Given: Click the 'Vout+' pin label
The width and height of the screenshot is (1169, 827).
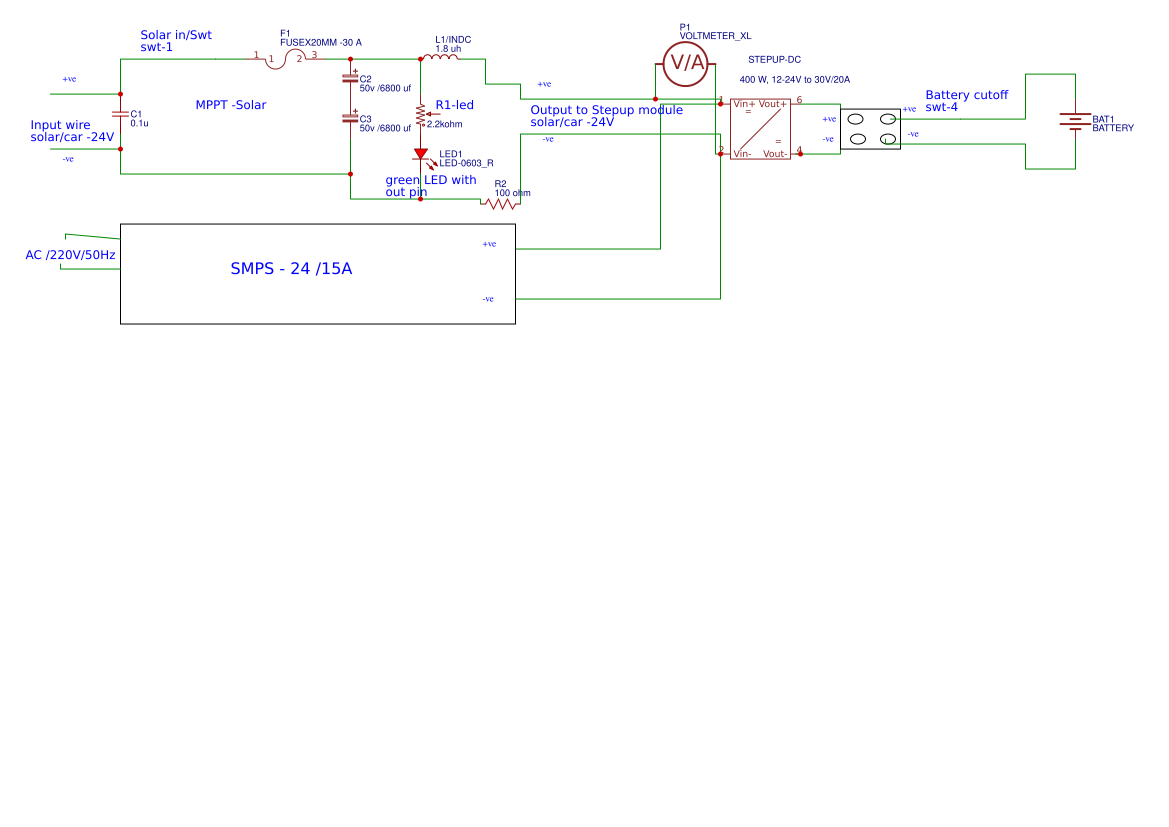Looking at the screenshot, I should pos(772,104).
